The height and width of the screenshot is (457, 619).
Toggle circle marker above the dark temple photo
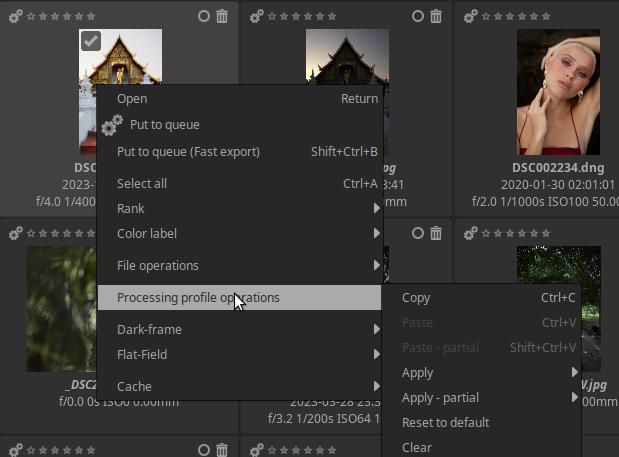pyautogui.click(x=418, y=16)
